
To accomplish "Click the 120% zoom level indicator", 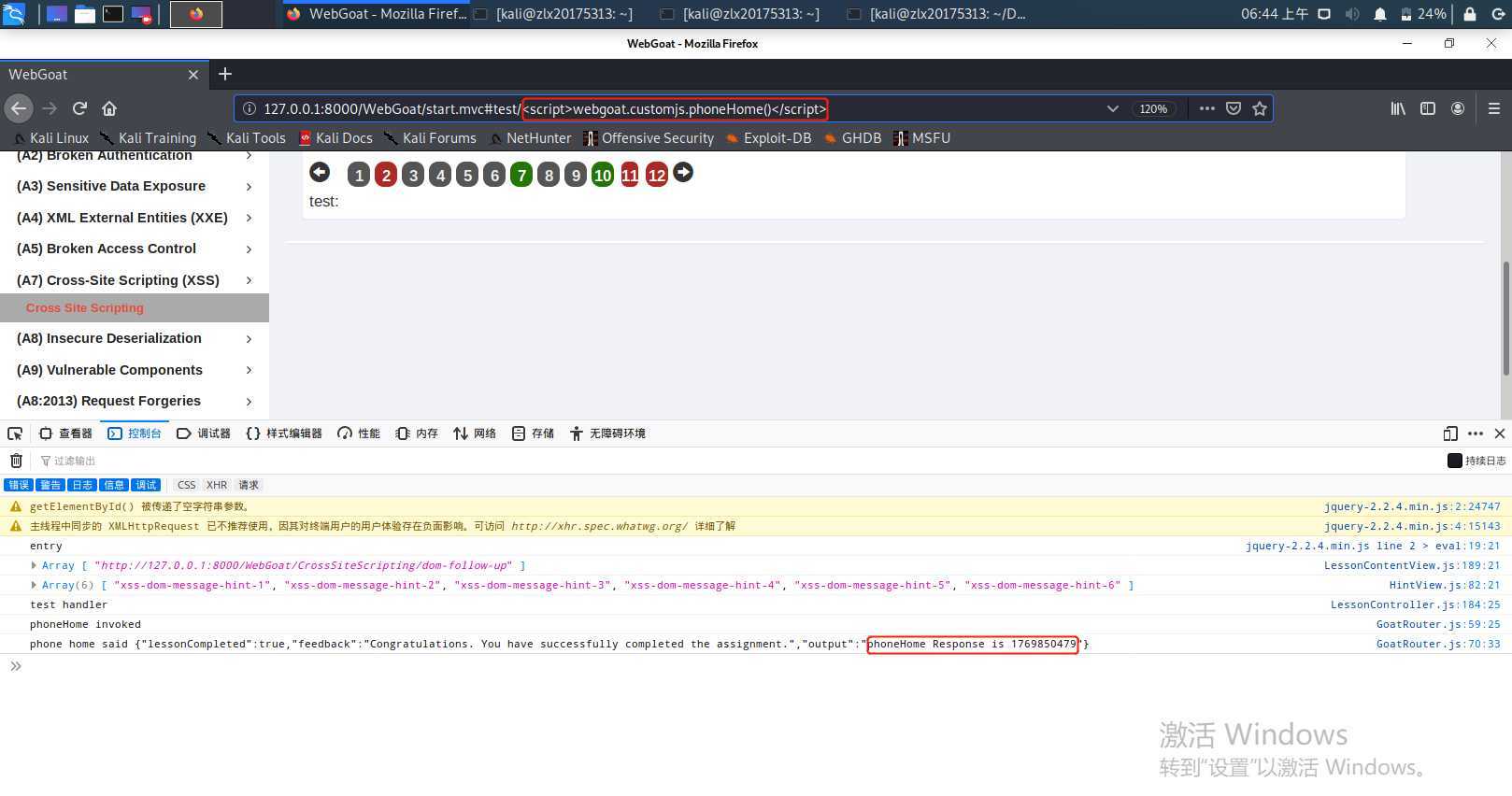I will tap(1153, 108).
